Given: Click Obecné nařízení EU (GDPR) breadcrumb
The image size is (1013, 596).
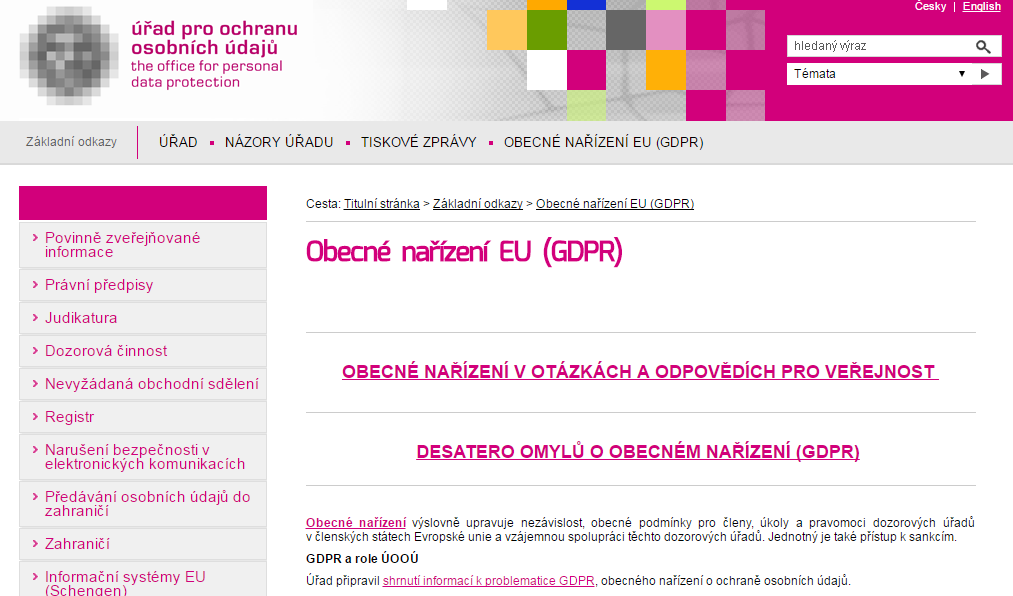Looking at the screenshot, I should pyautogui.click(x=615, y=203).
